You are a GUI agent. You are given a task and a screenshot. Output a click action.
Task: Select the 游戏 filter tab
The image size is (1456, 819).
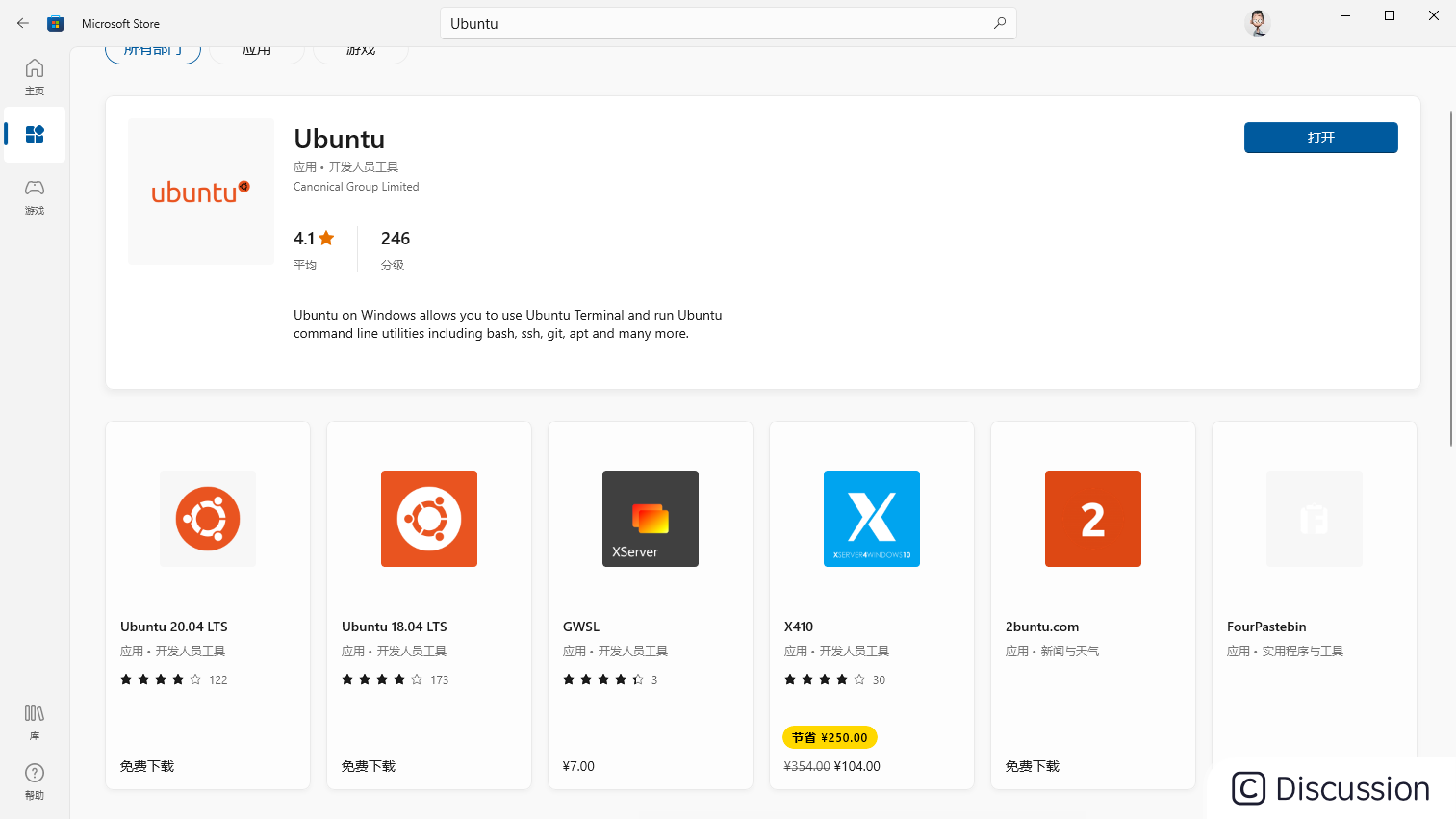coord(361,52)
